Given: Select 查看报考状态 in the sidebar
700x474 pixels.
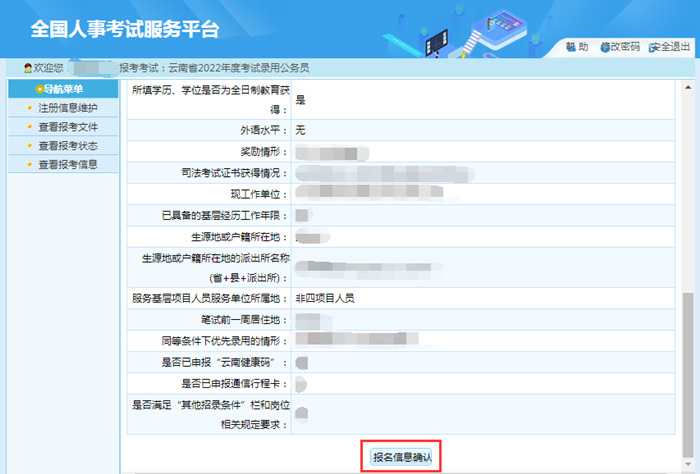Looking at the screenshot, I should coord(67,146).
